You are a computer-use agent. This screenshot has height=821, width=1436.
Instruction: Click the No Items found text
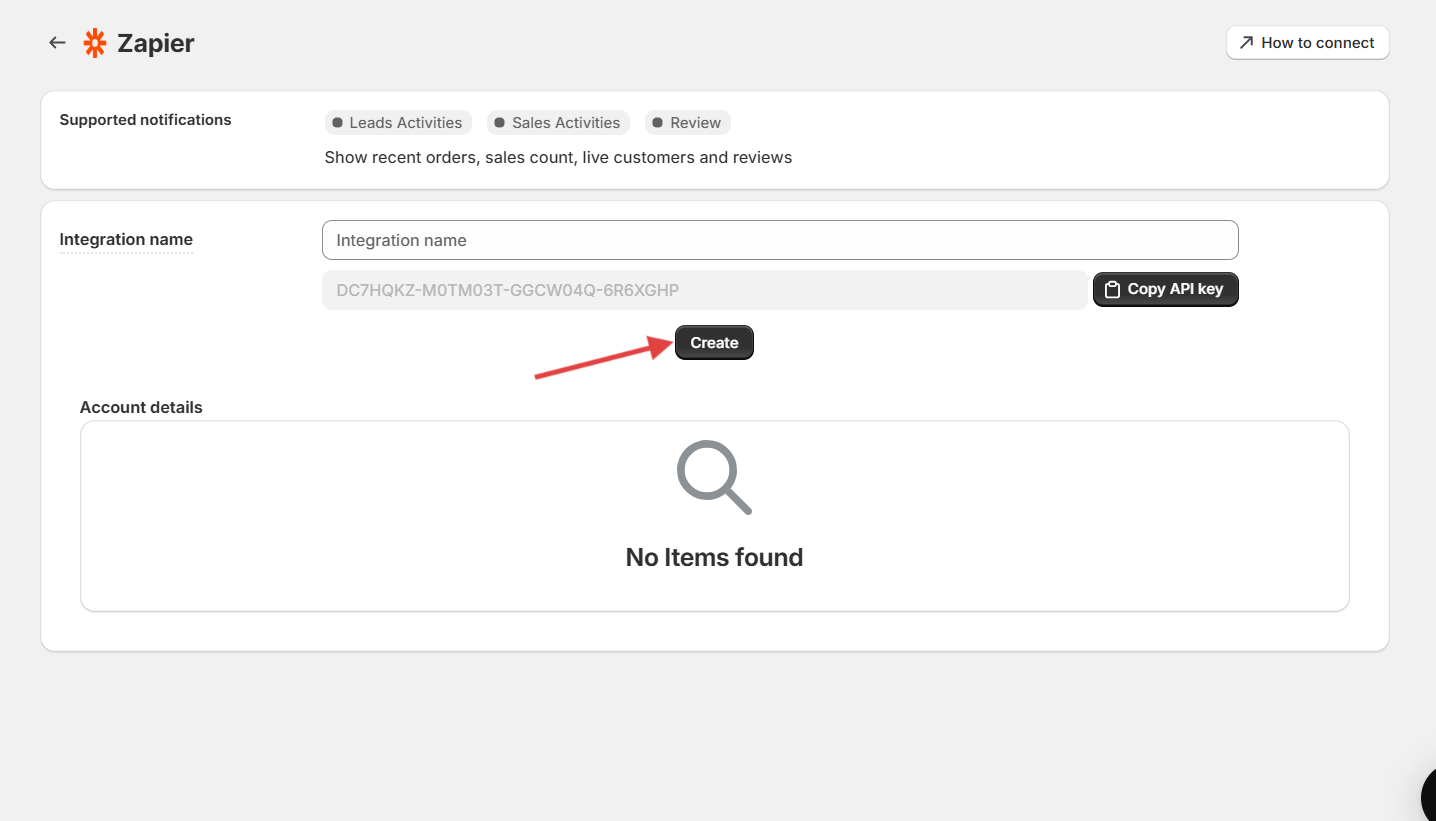[x=714, y=557]
